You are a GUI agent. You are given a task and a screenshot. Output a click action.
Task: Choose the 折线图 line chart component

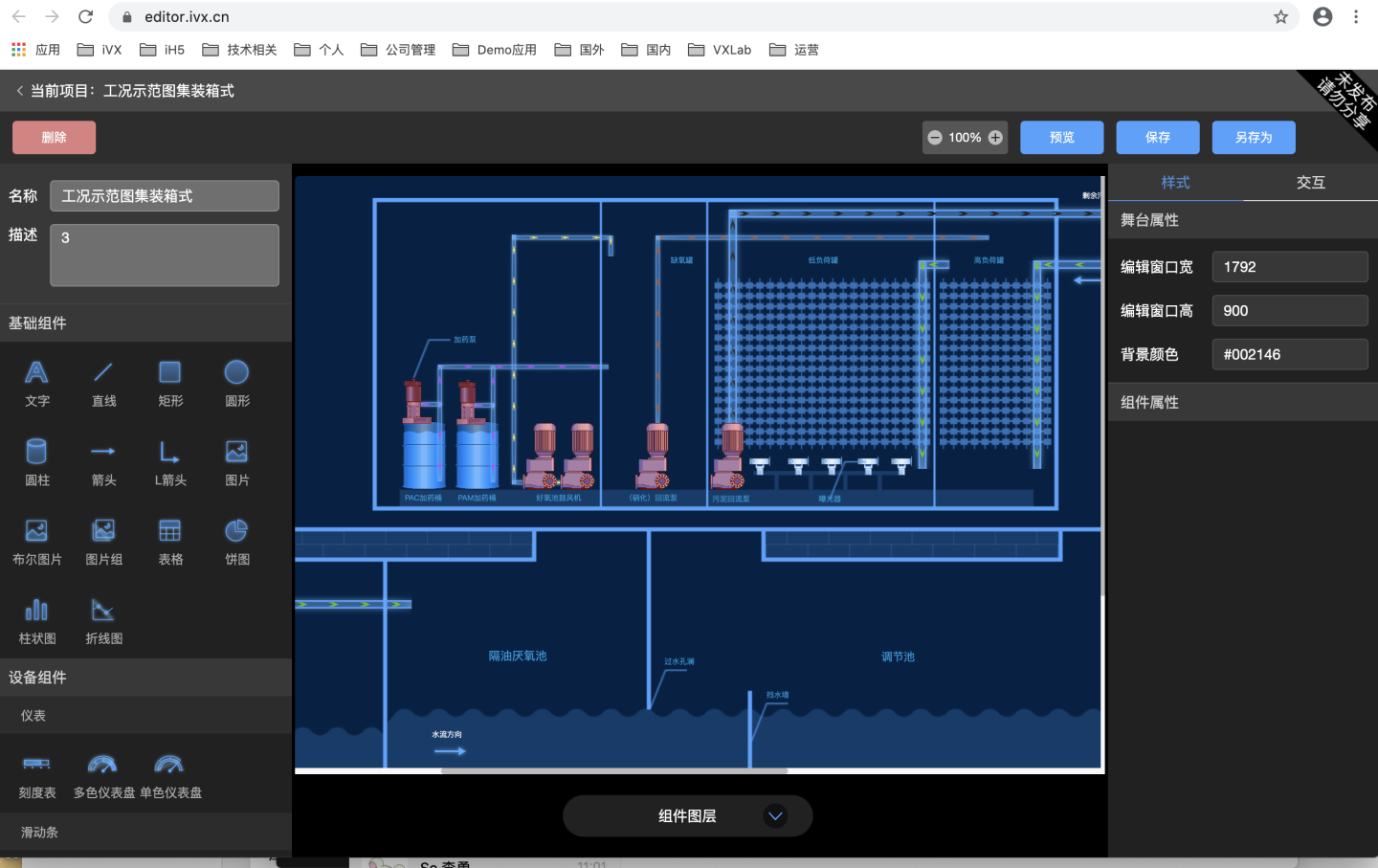click(103, 620)
